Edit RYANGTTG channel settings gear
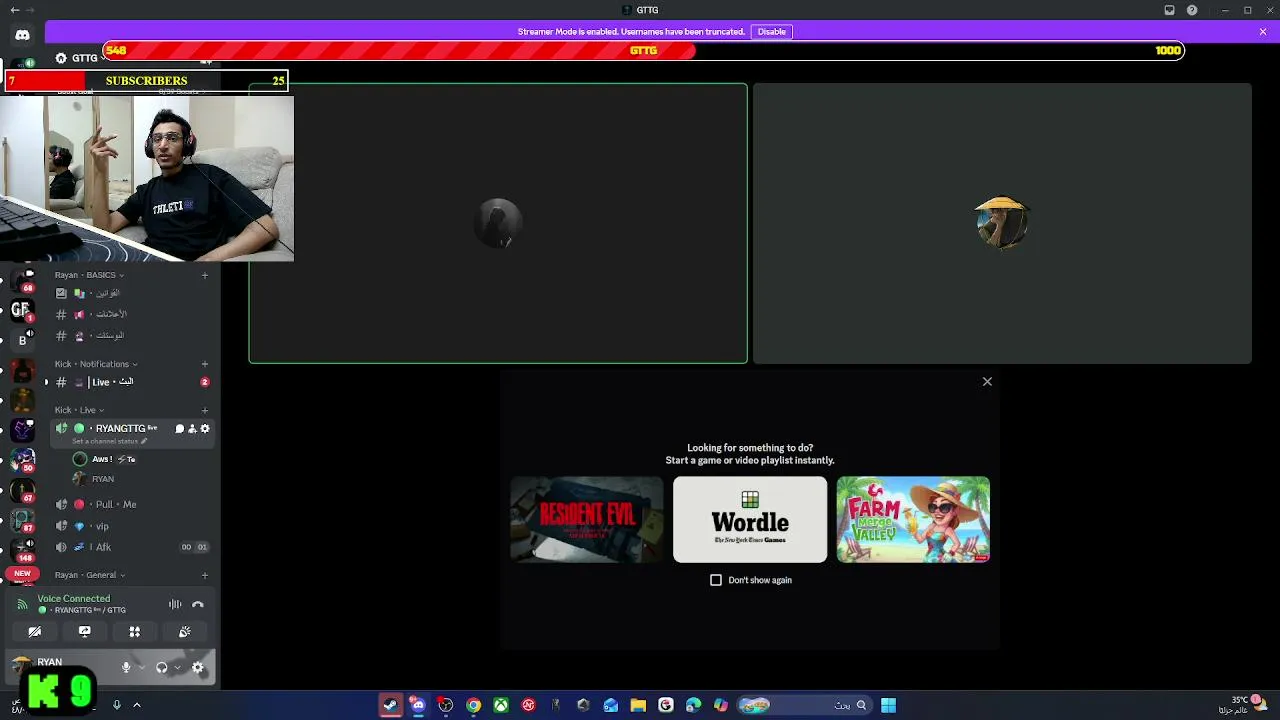This screenshot has width=1280, height=720. click(x=205, y=429)
